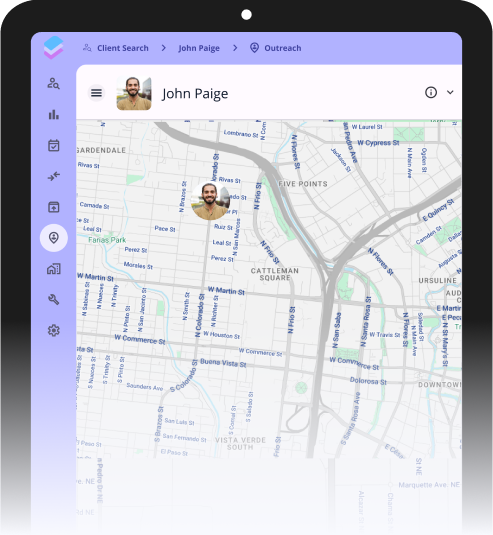Click John Paige's header profile photo
Image resolution: width=493 pixels, height=535 pixels.
click(x=134, y=93)
